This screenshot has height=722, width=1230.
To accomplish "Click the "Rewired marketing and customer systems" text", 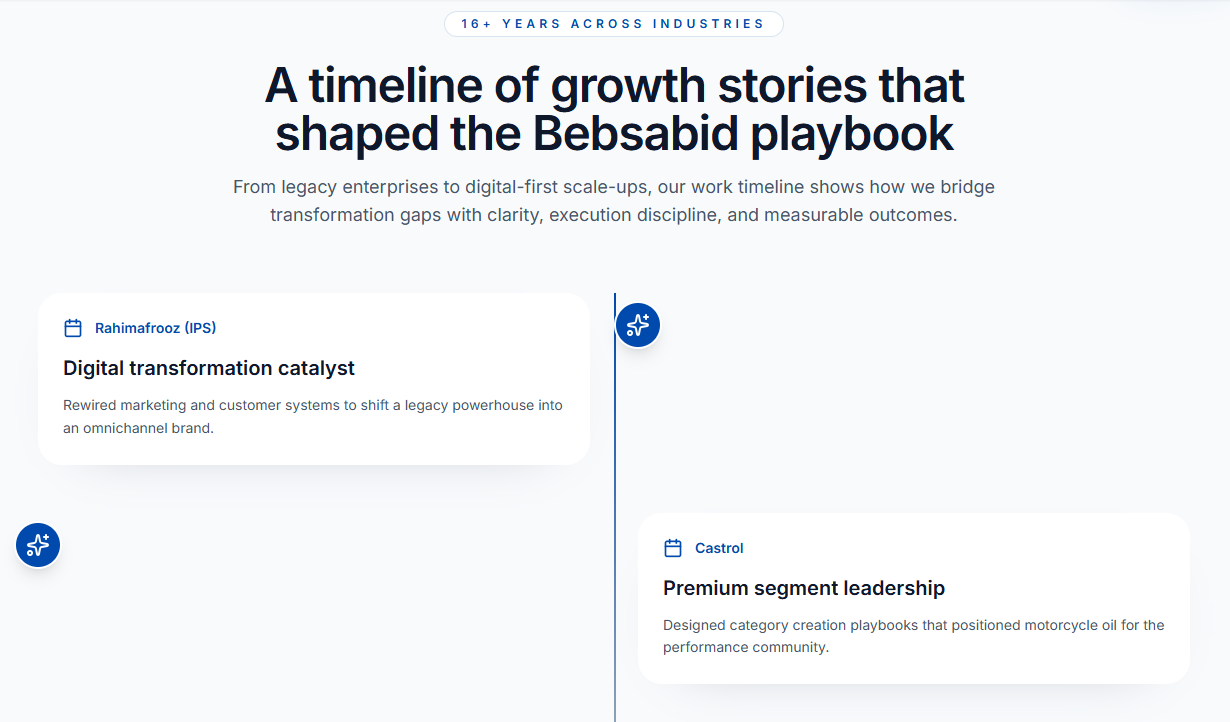I will tap(200, 405).
